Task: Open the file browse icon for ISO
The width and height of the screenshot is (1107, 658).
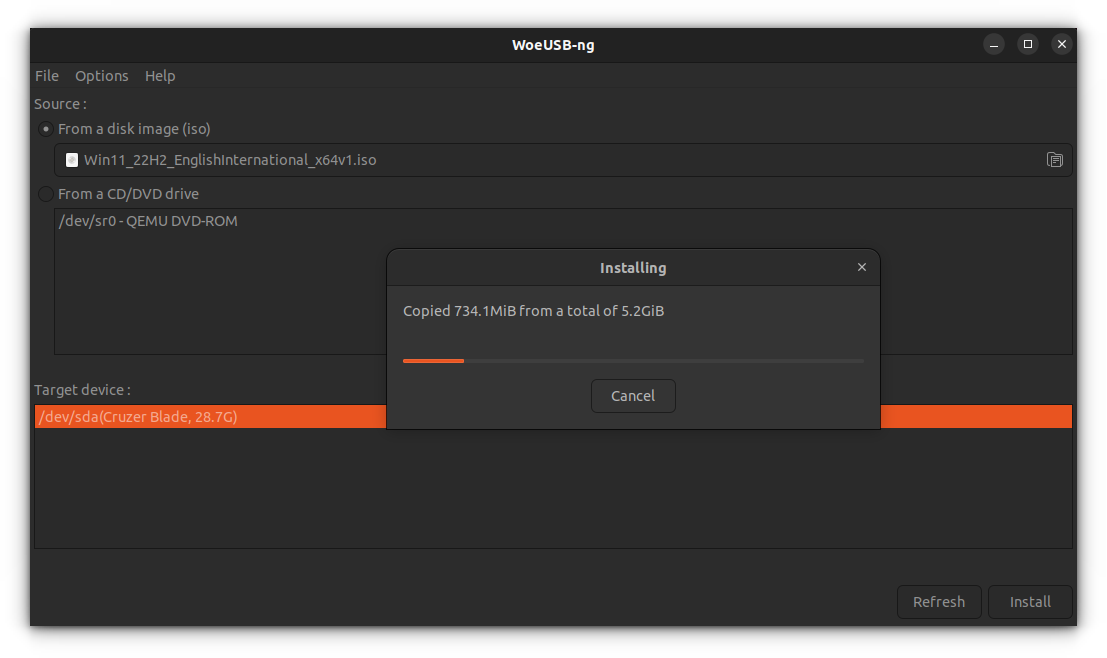Action: [x=1054, y=160]
